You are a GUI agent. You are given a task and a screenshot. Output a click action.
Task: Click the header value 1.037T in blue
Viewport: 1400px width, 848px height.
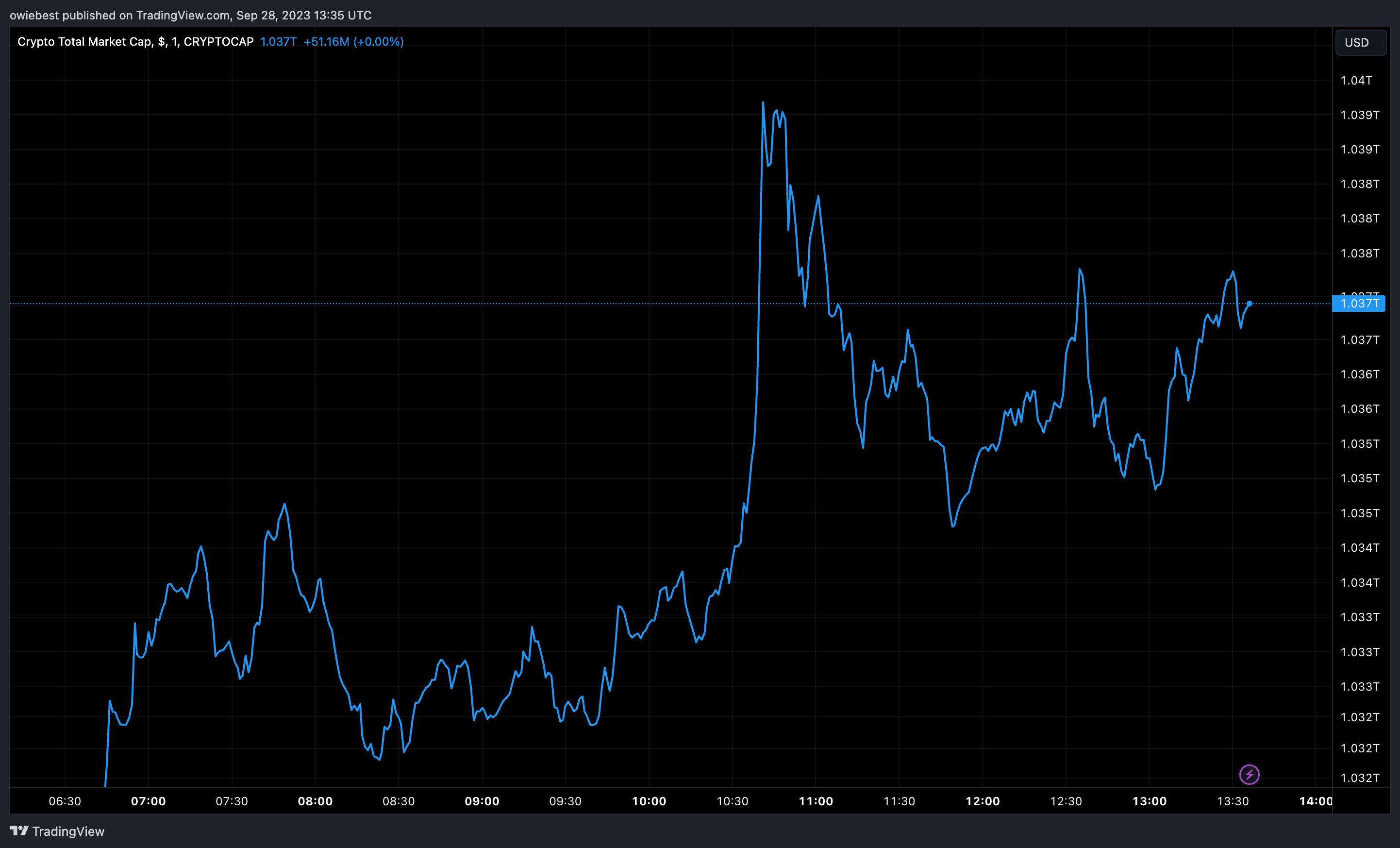(279, 41)
